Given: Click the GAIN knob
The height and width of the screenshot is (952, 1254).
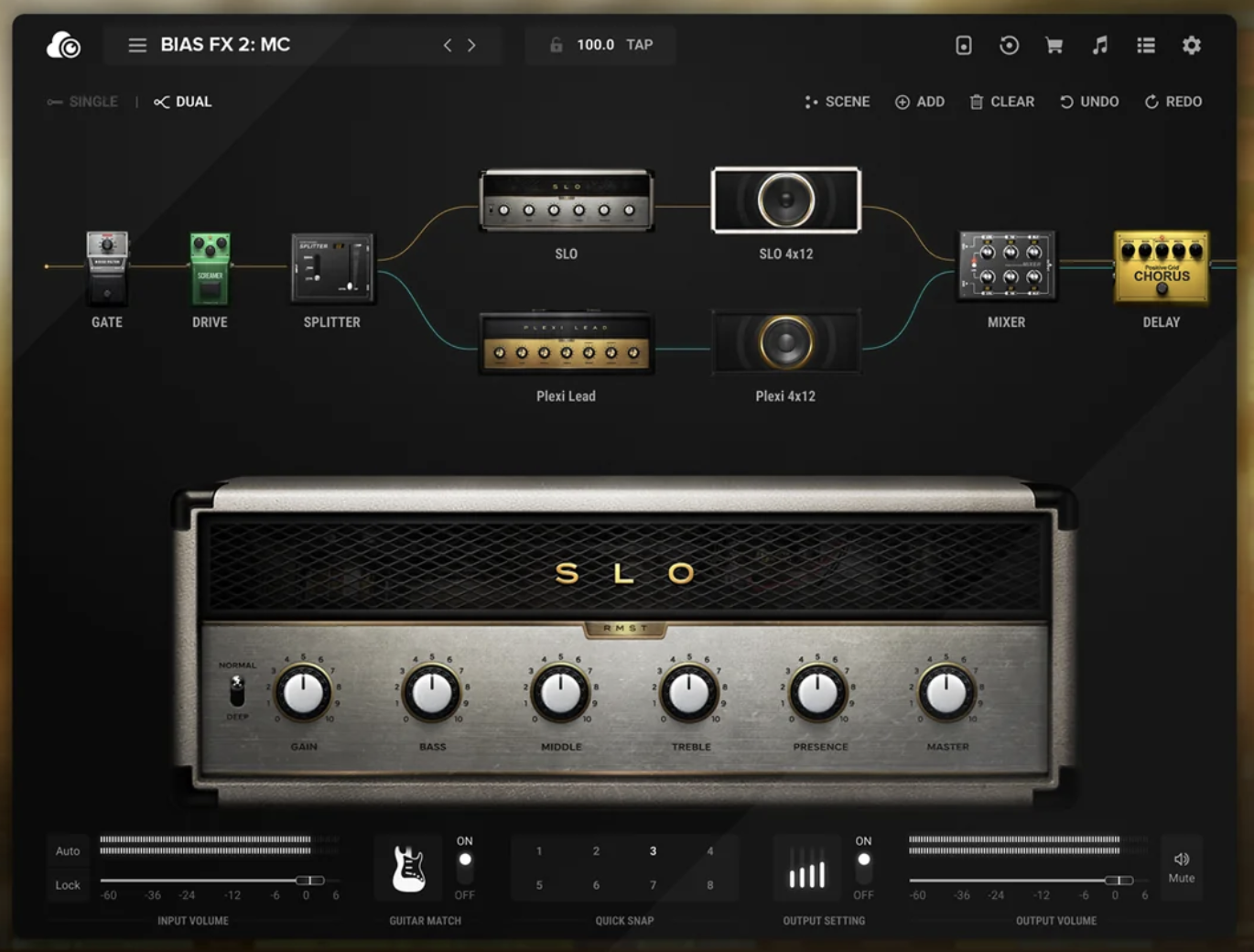Looking at the screenshot, I should coord(304,693).
